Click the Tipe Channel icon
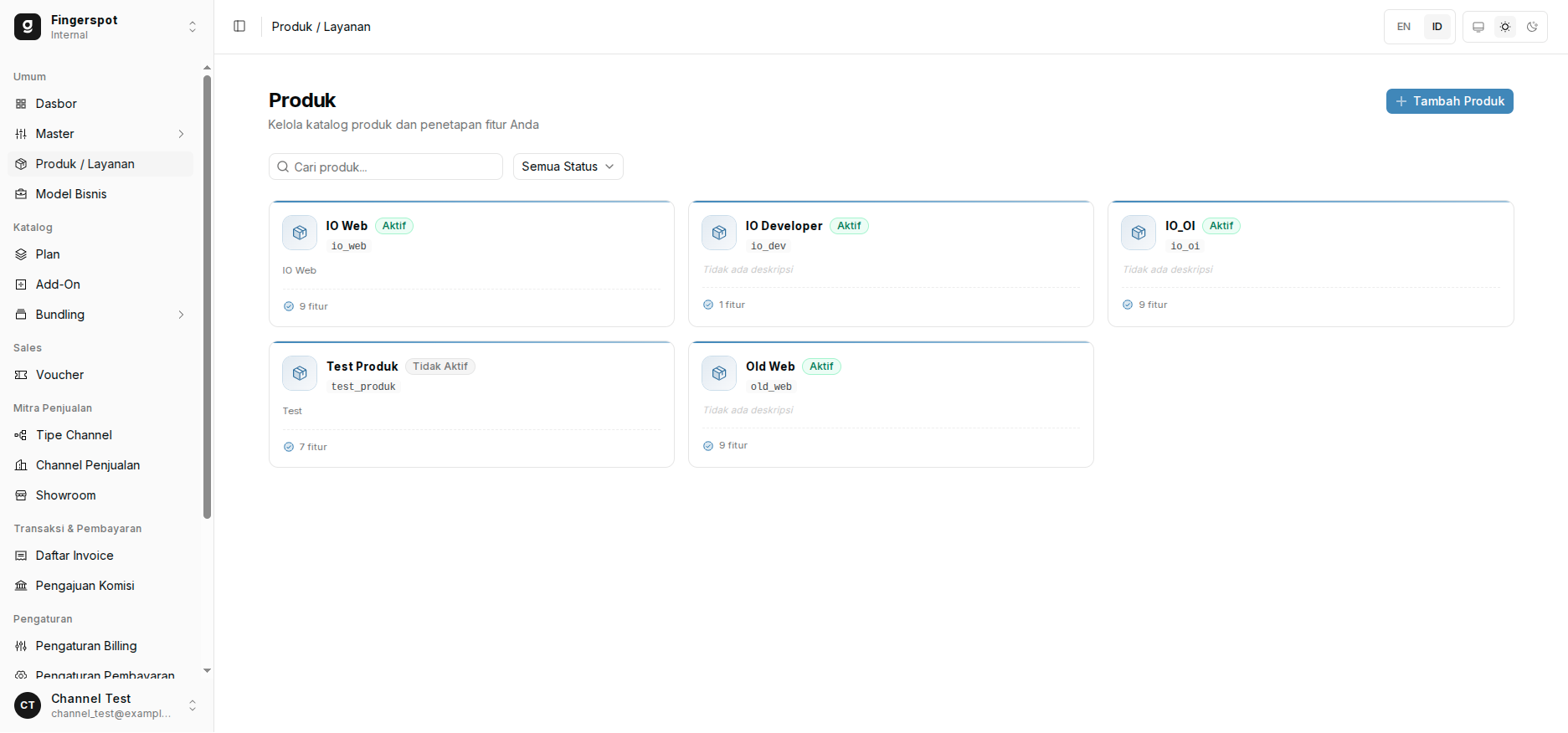The width and height of the screenshot is (1568, 733). [x=21, y=435]
